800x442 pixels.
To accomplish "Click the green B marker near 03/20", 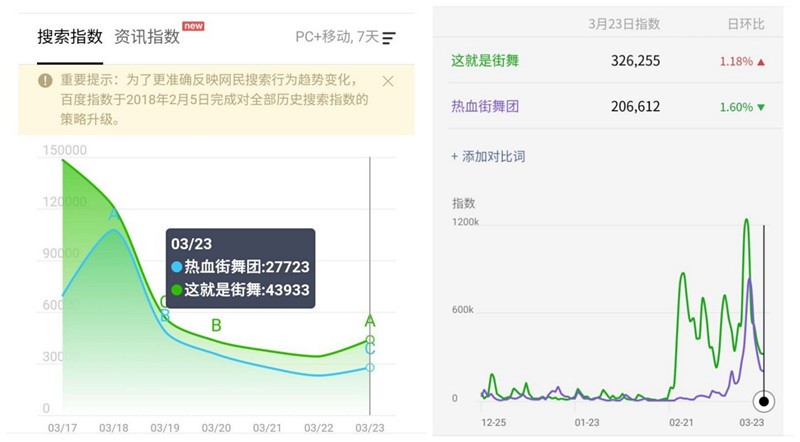I will tap(216, 326).
